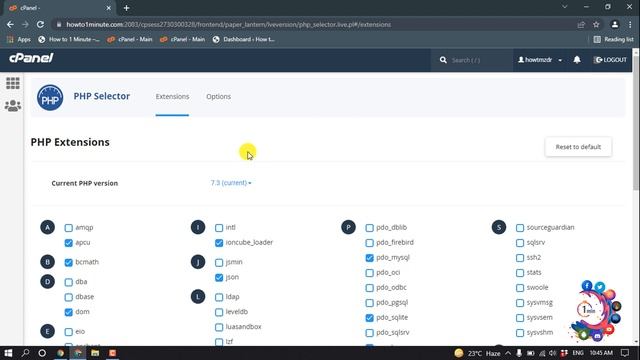Click Reset to default button
Image resolution: width=640 pixels, height=360 pixels.
[578, 147]
